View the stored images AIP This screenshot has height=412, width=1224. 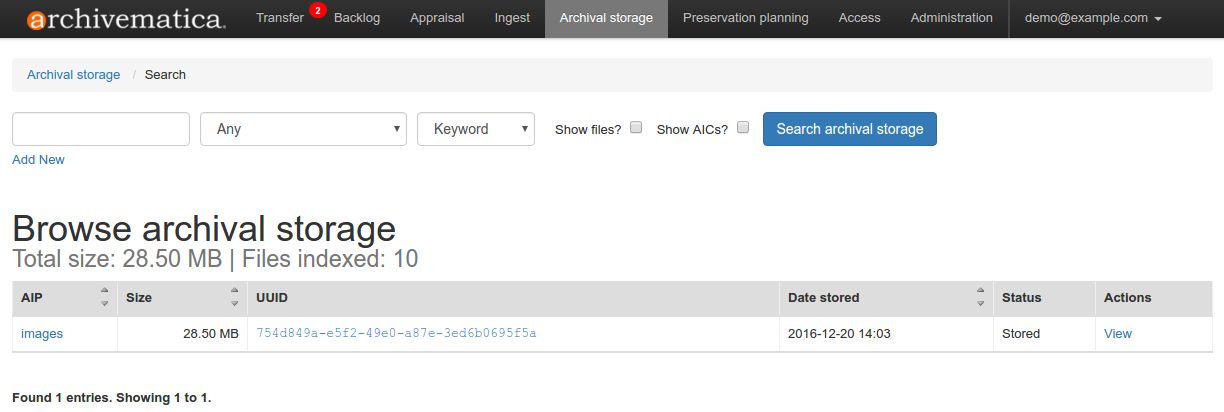[x=1117, y=334]
